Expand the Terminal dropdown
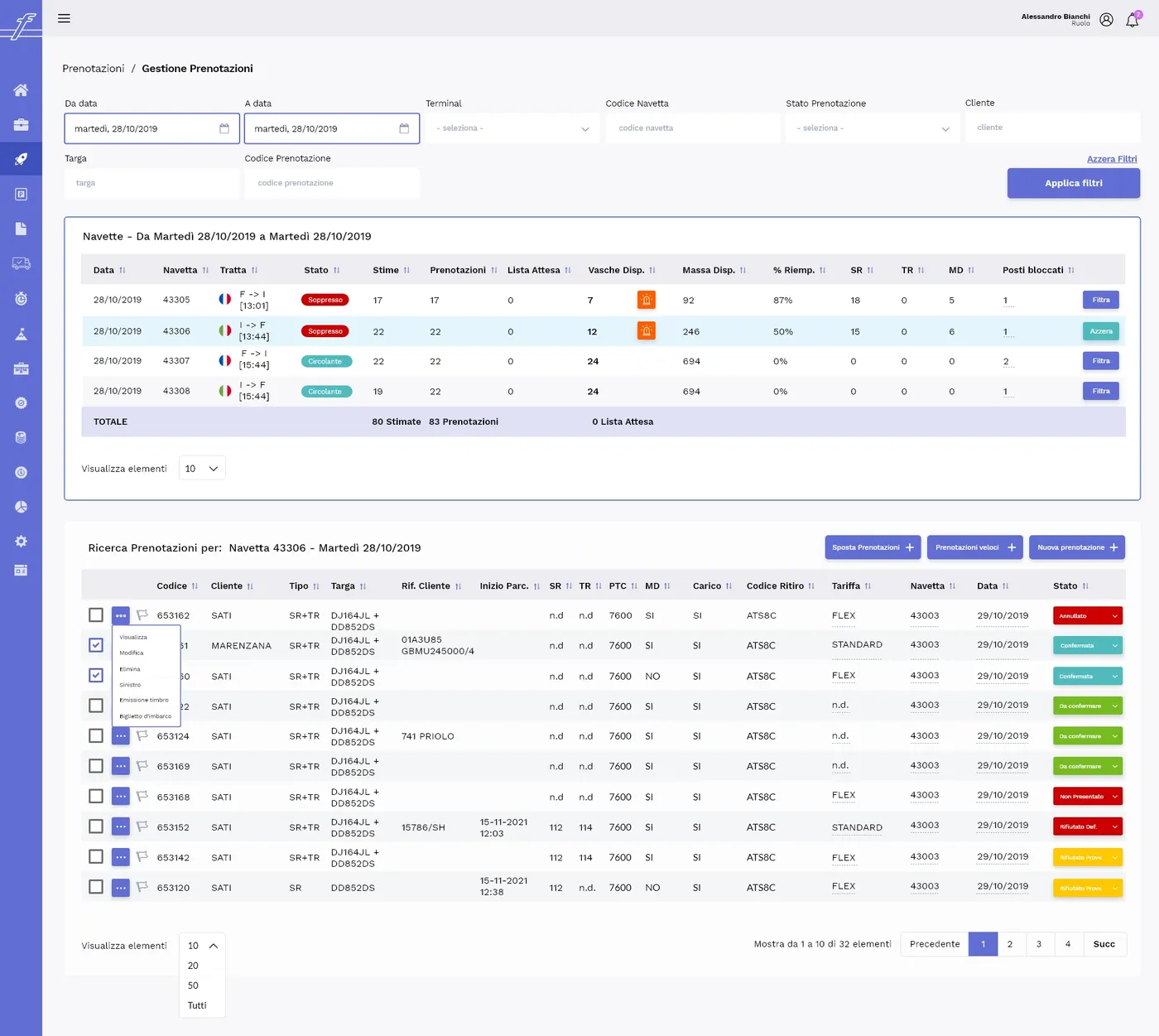Screen dimensions: 1159x1036 (x=512, y=128)
